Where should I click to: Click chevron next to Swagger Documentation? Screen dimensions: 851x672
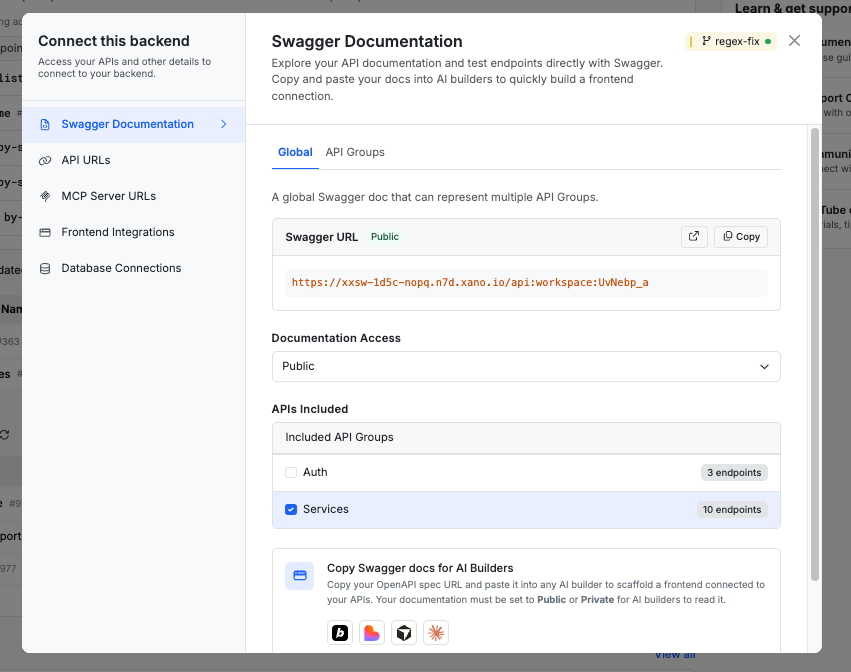[224, 124]
